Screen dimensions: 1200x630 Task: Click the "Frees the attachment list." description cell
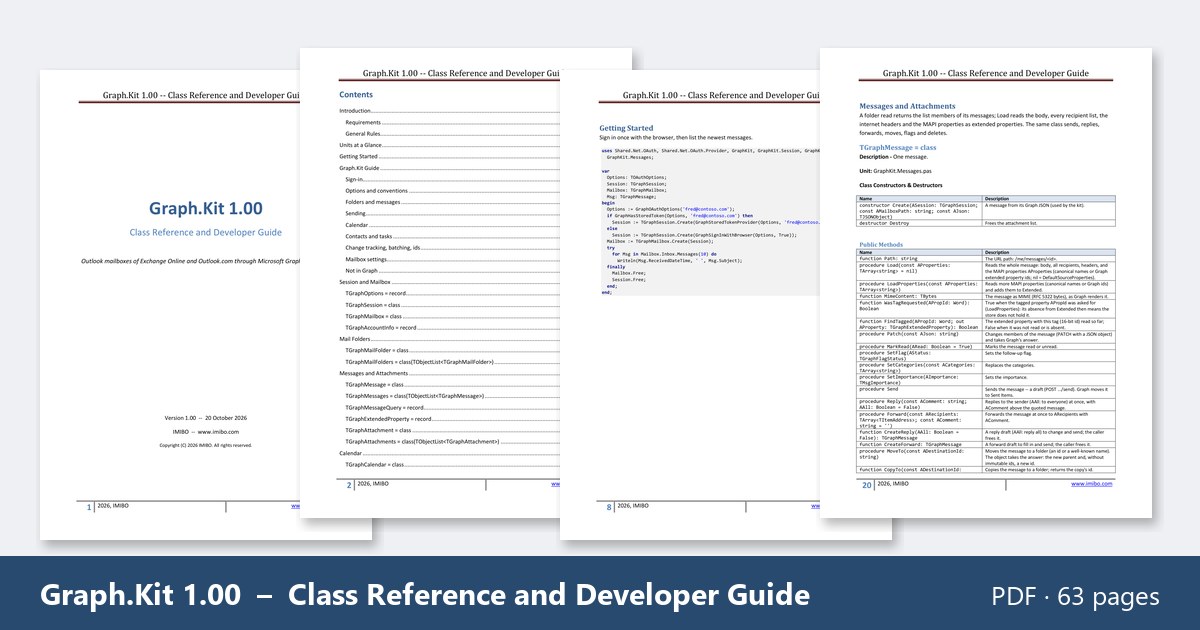(1047, 223)
